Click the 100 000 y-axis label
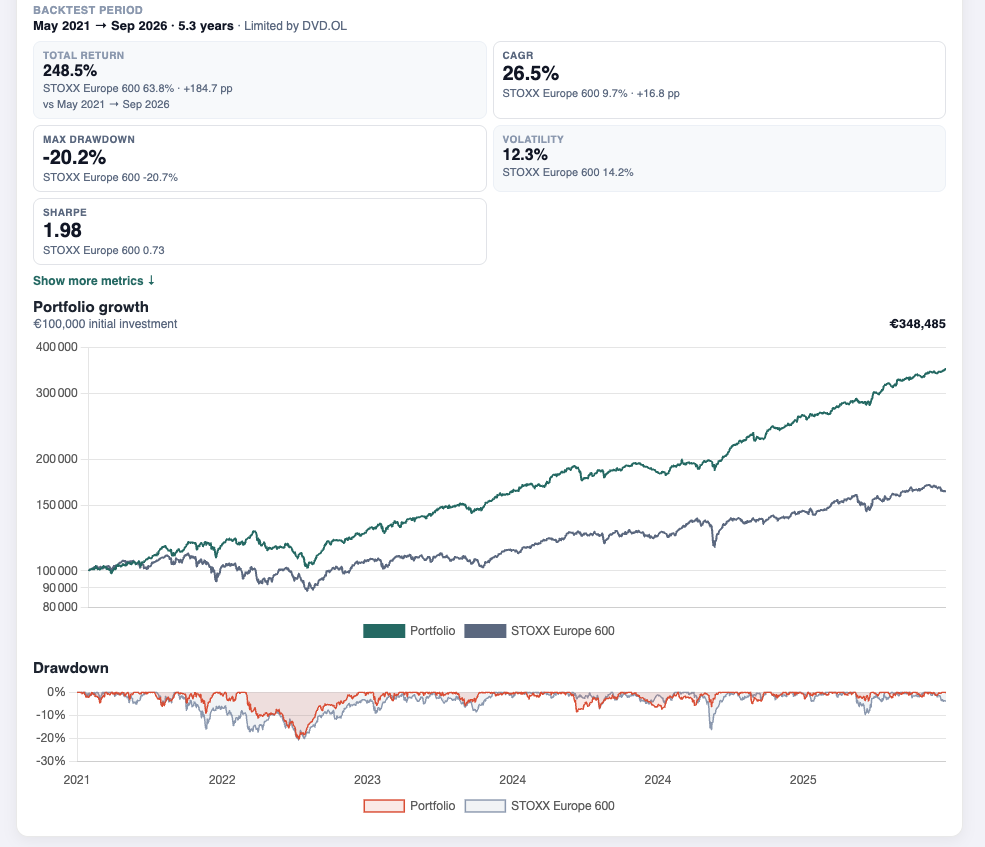This screenshot has width=985, height=847. tap(57, 571)
